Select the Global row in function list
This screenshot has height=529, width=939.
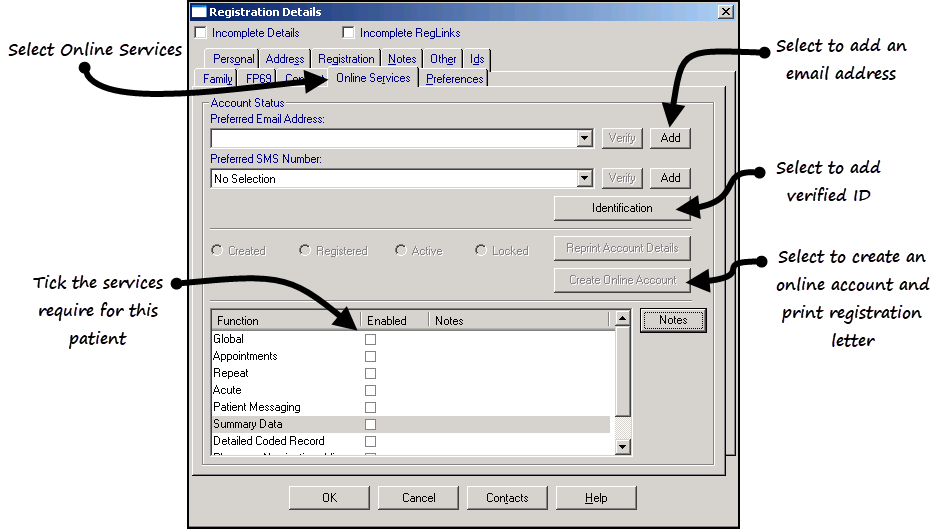pyautogui.click(x=411, y=339)
